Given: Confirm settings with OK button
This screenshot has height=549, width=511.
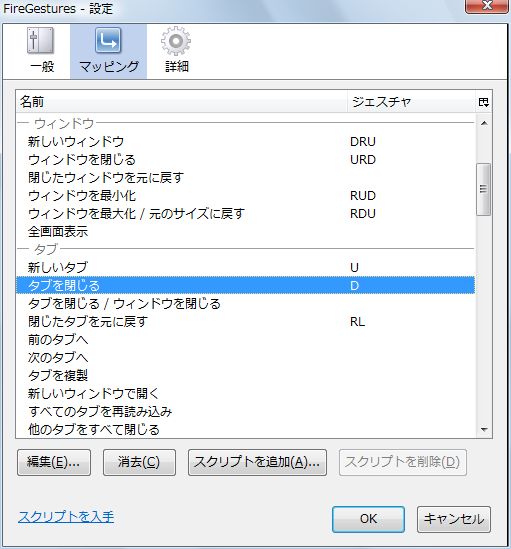Looking at the screenshot, I should click(368, 519).
